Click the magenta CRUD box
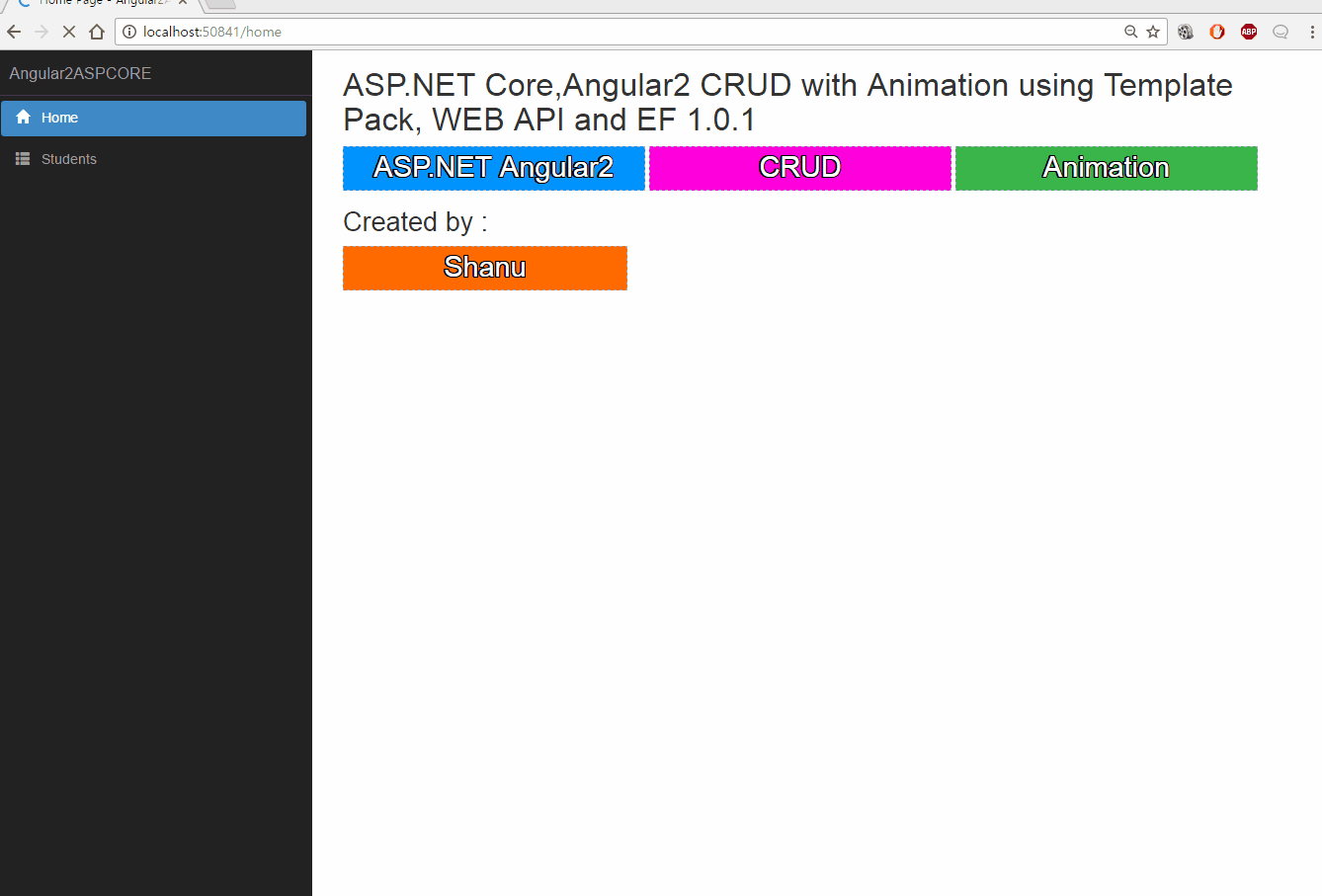1322x896 pixels. point(800,168)
